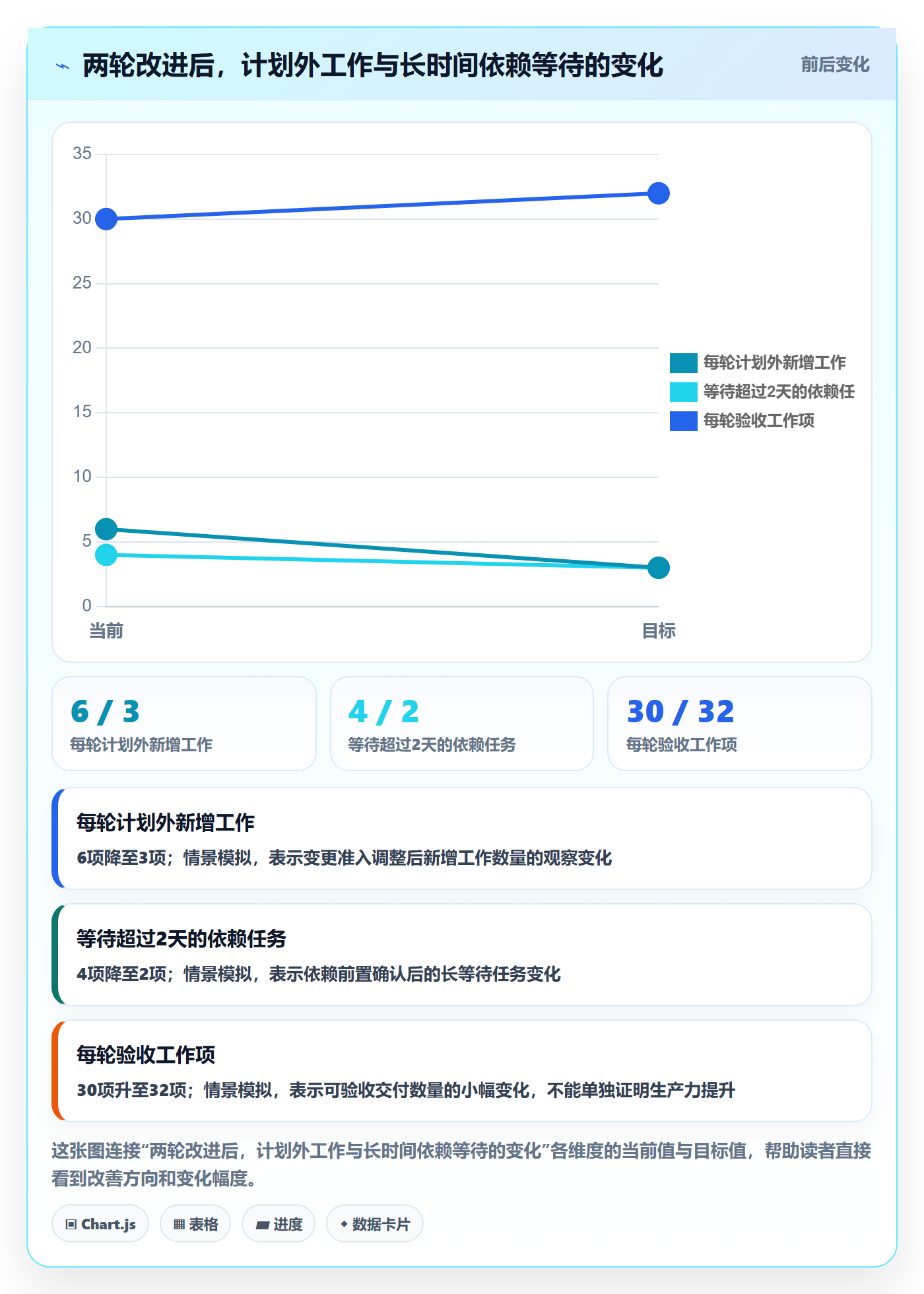
Task: Click the 20 y-axis tick label
Action: (82, 347)
